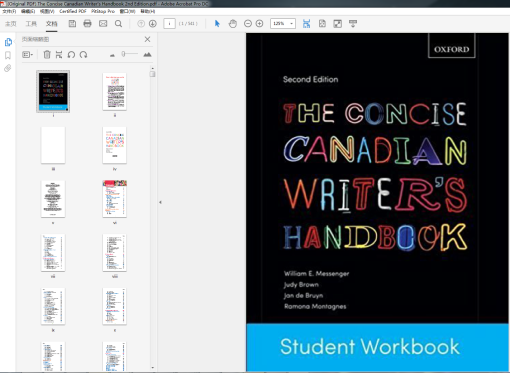Viewport: 510px width, 373px height.
Task: Open the search magnifier tool
Action: coord(118,24)
